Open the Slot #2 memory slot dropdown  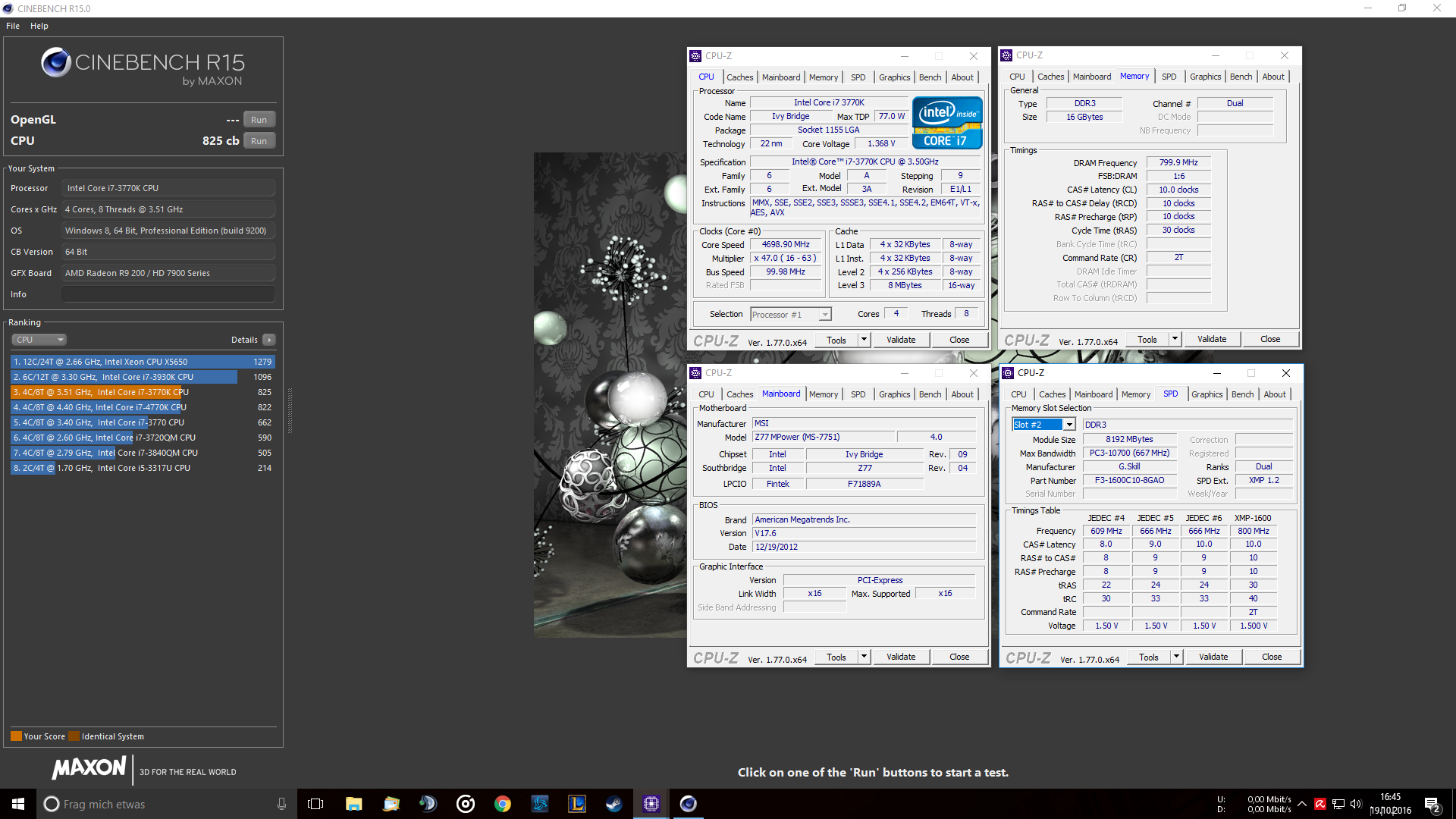[1043, 425]
